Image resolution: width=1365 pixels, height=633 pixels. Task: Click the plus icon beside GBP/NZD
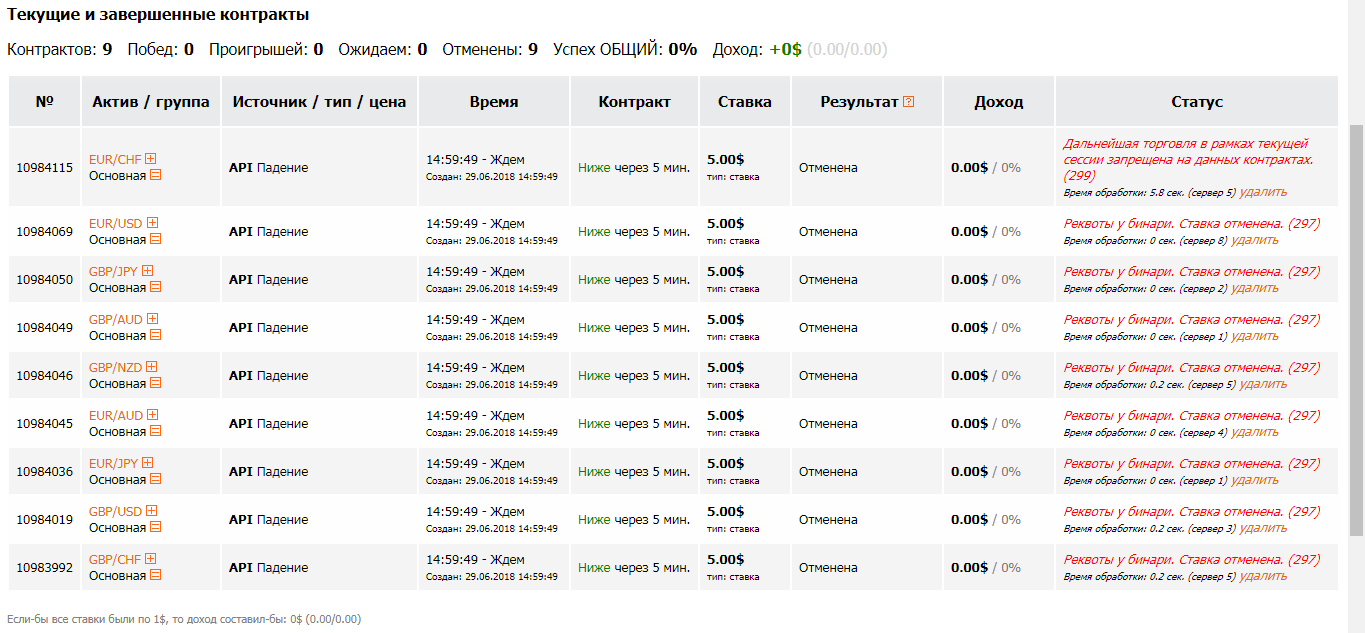[152, 367]
